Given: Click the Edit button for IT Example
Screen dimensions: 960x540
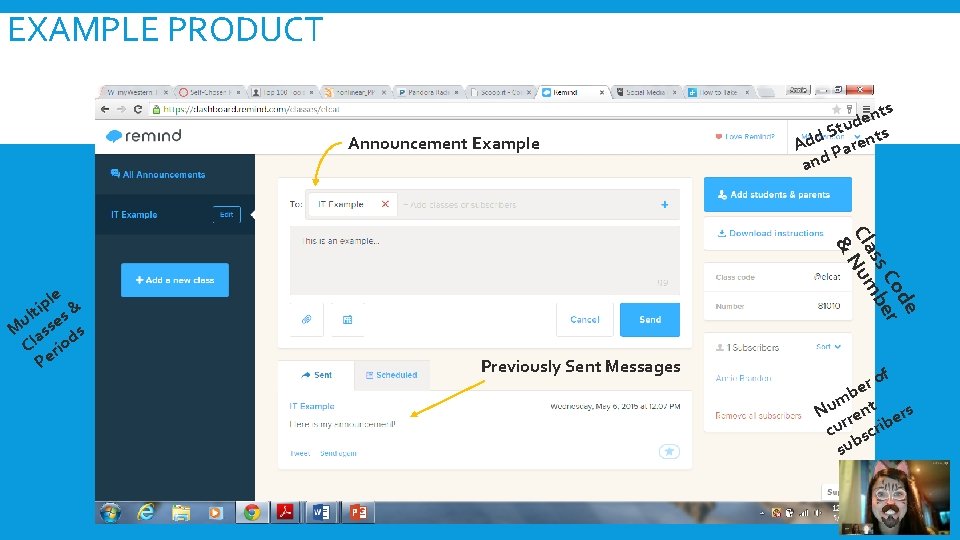Looking at the screenshot, I should (227, 214).
